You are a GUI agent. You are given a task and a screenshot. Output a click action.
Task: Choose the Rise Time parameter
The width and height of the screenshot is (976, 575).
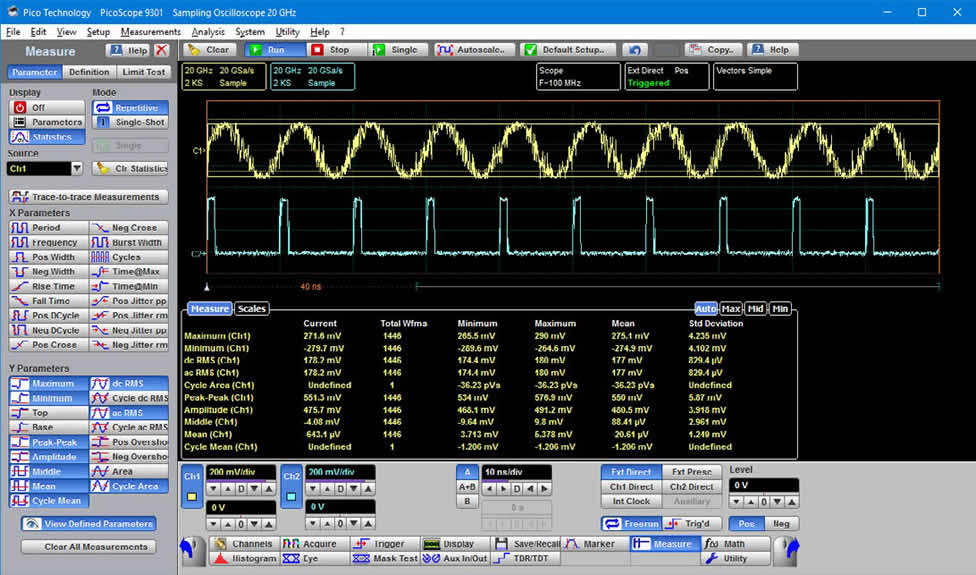coord(49,286)
